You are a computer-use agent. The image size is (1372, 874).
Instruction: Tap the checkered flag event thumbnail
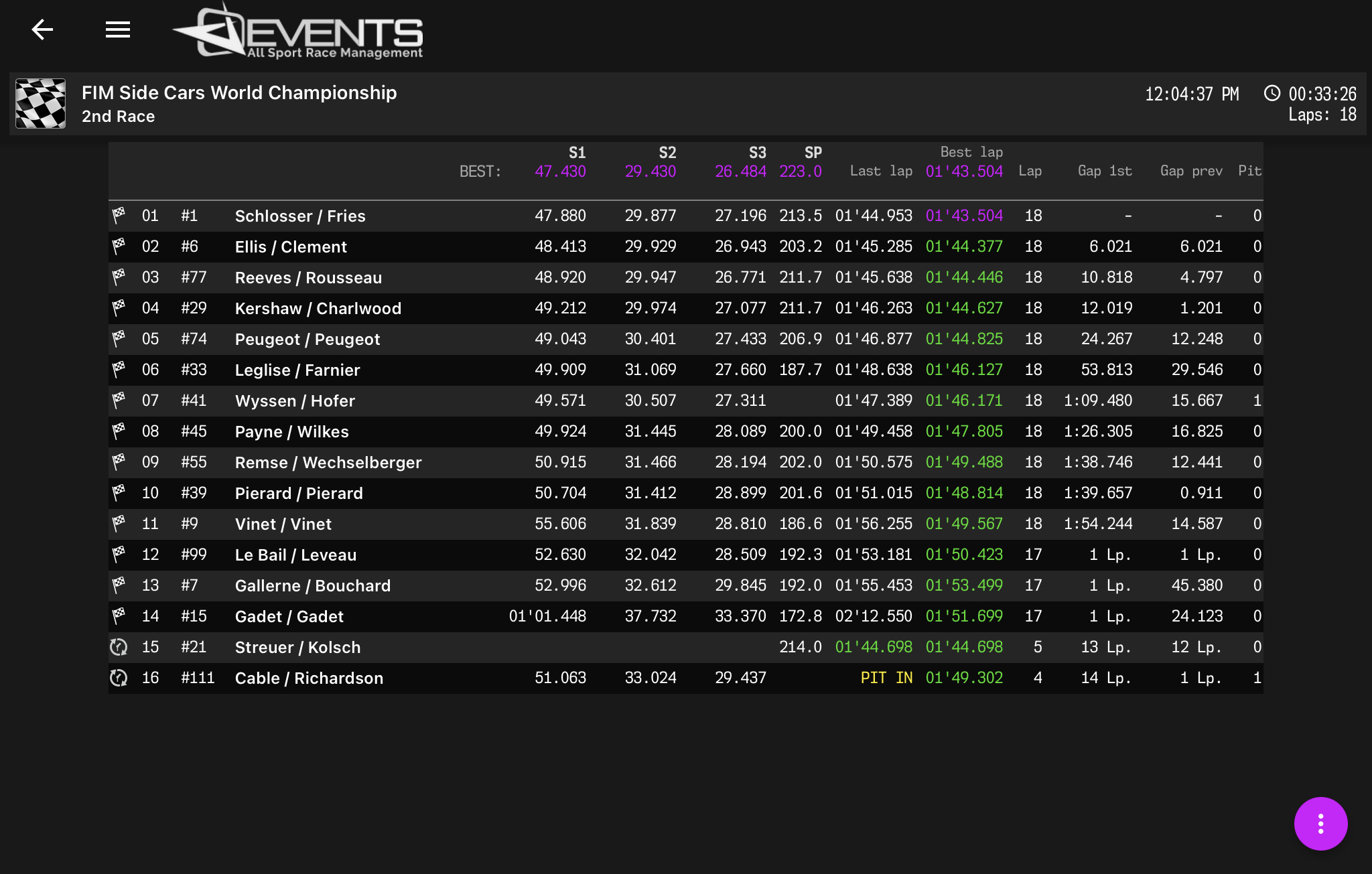(41, 104)
